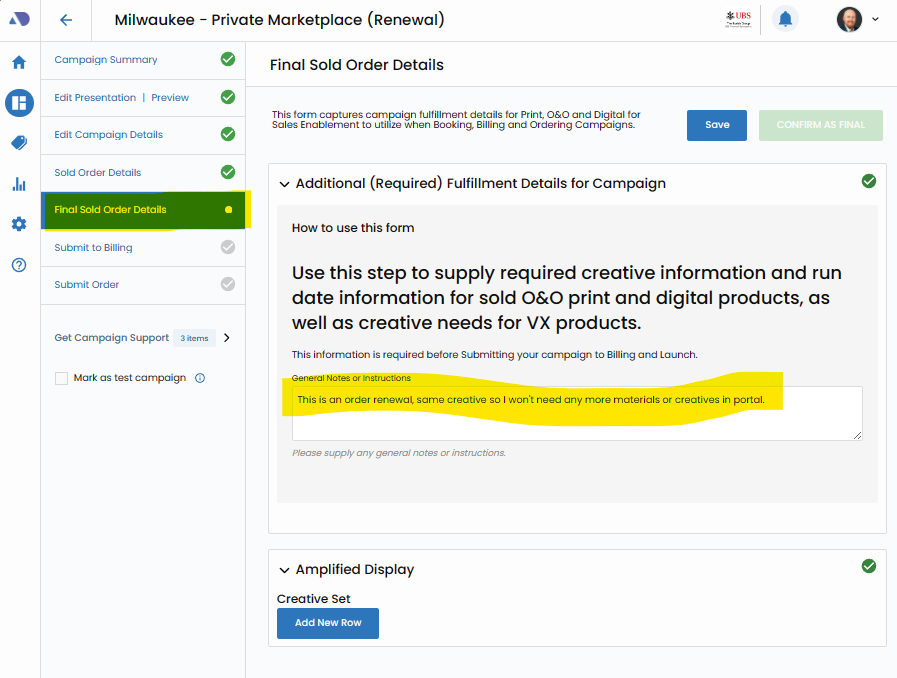Open the settings gear icon
Viewport: 897px width, 678px height.
[x=19, y=224]
